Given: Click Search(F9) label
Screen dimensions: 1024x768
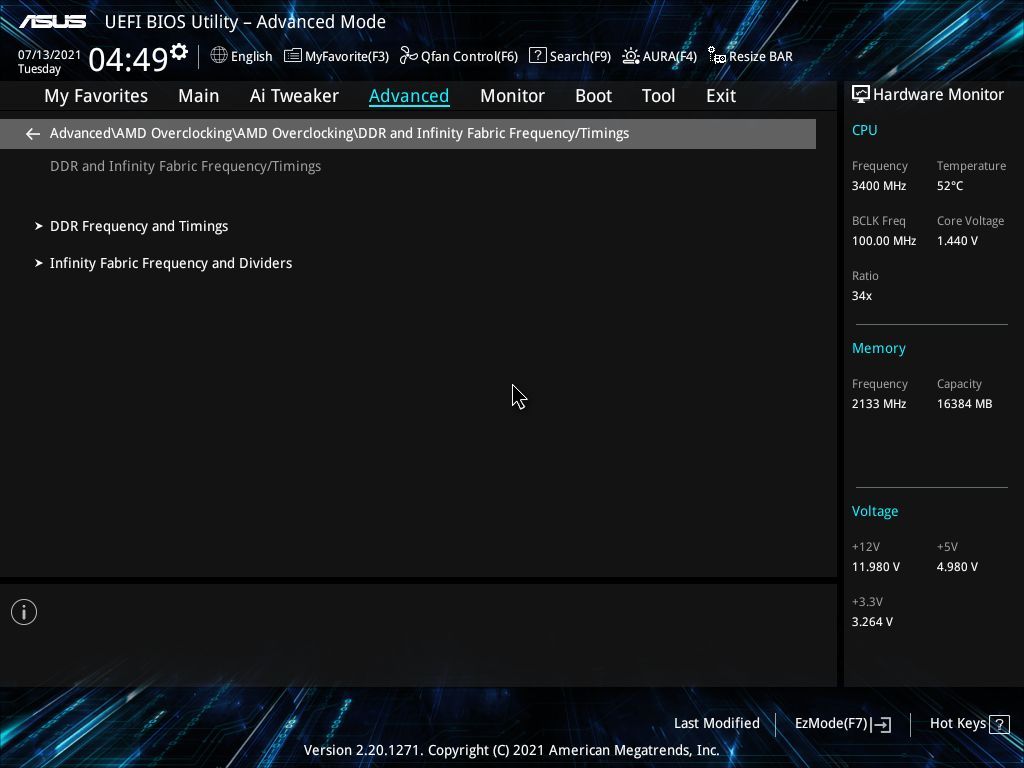Looking at the screenshot, I should [580, 56].
